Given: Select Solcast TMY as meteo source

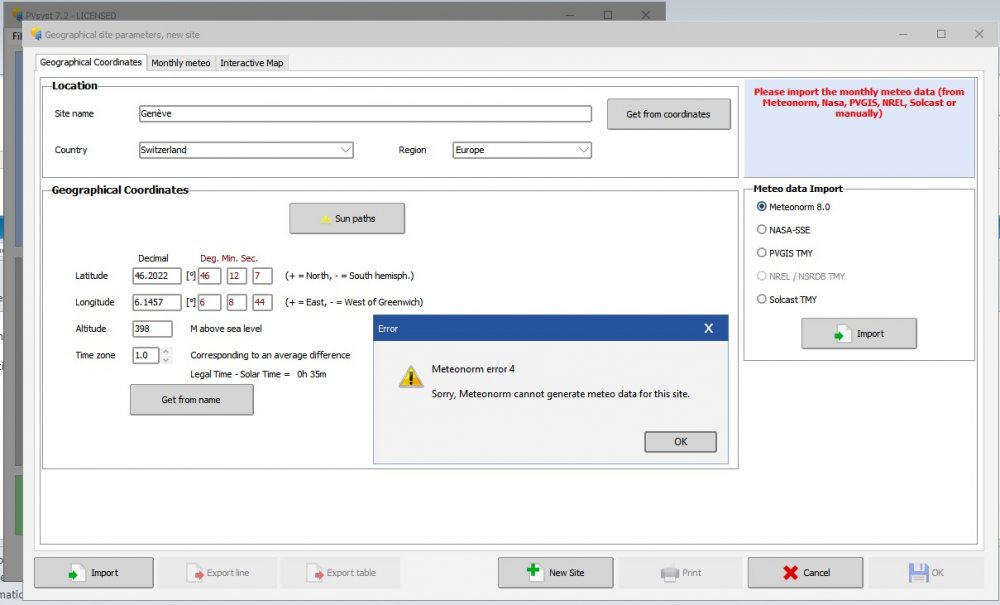Looking at the screenshot, I should [x=762, y=299].
